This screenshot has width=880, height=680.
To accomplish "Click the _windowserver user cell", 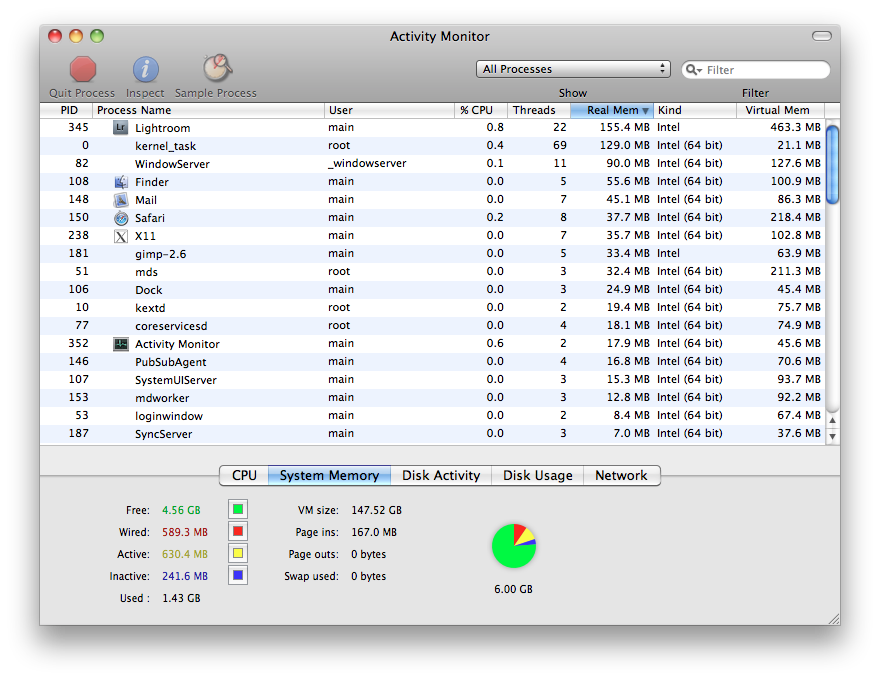I will coord(367,163).
